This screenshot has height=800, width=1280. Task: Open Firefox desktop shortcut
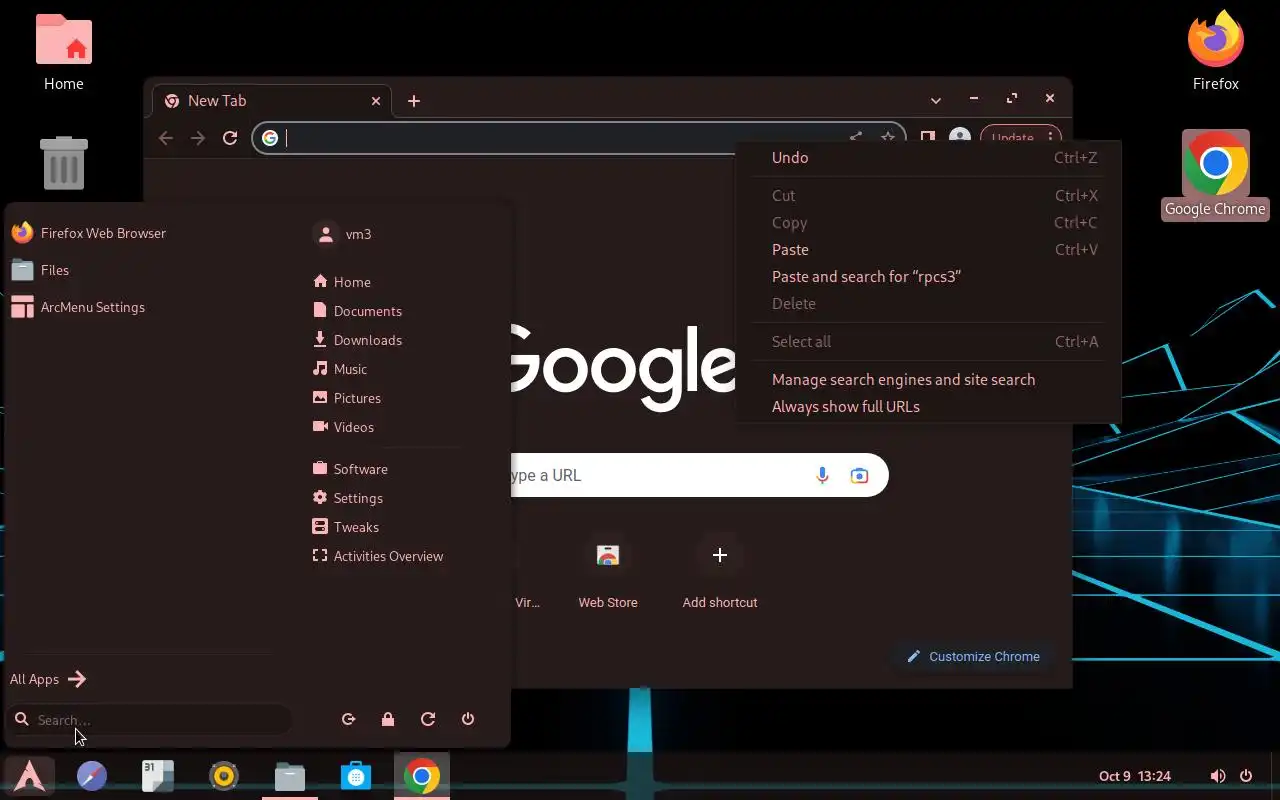tap(1215, 50)
